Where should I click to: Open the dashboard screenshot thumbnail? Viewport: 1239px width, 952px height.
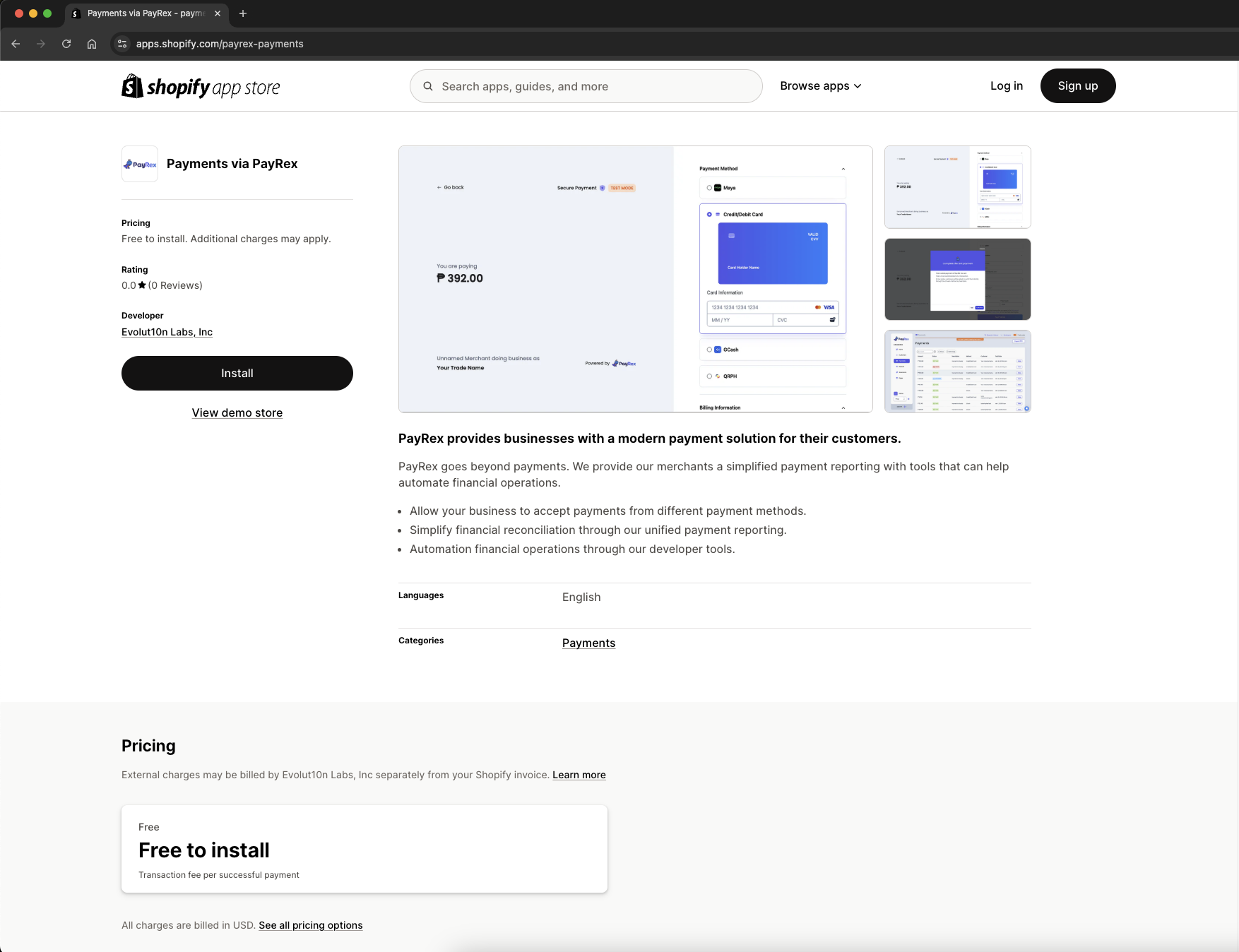957,371
